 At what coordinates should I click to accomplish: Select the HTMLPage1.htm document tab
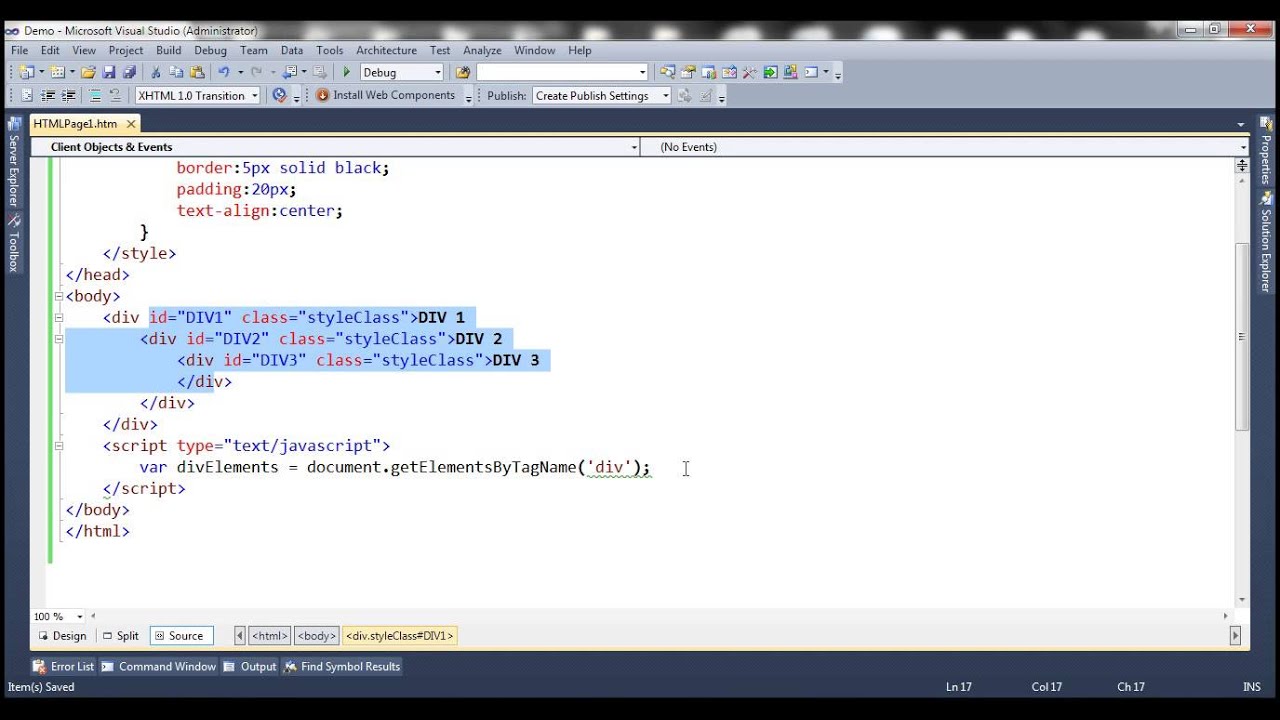[x=75, y=124]
